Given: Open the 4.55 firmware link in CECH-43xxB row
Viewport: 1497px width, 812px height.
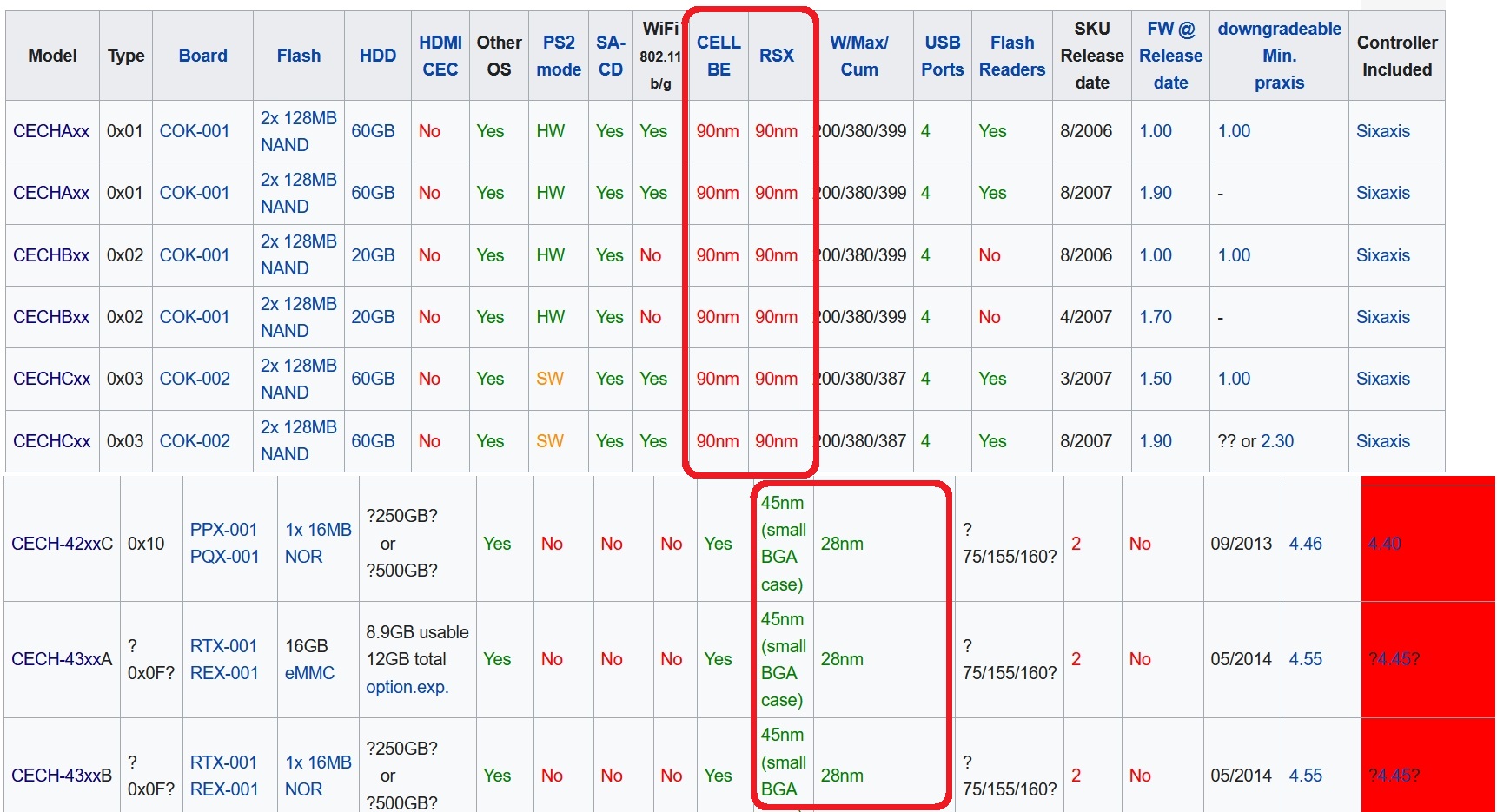Looking at the screenshot, I should [x=1305, y=776].
